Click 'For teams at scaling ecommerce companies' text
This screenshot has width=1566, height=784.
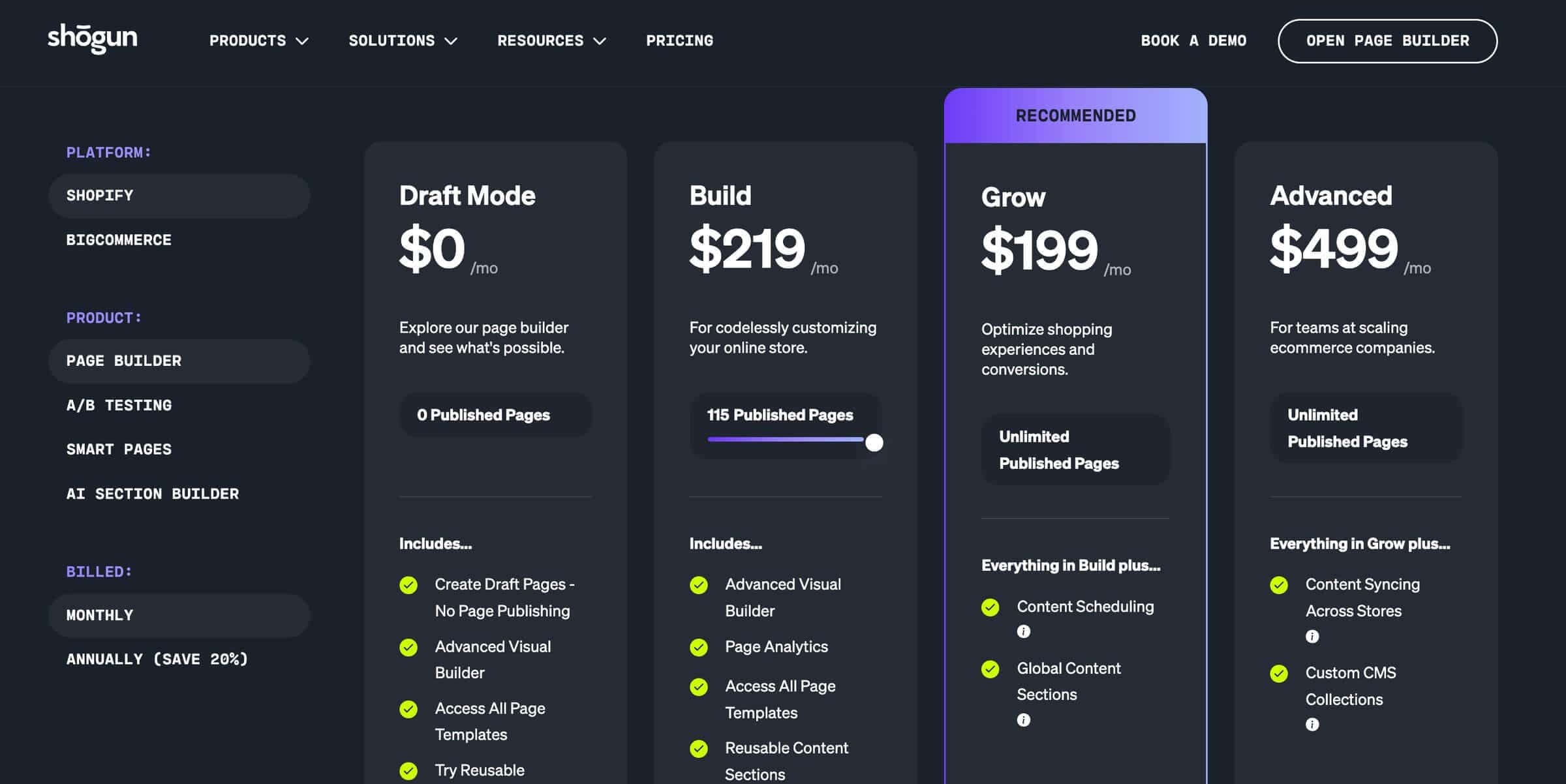(x=1353, y=338)
